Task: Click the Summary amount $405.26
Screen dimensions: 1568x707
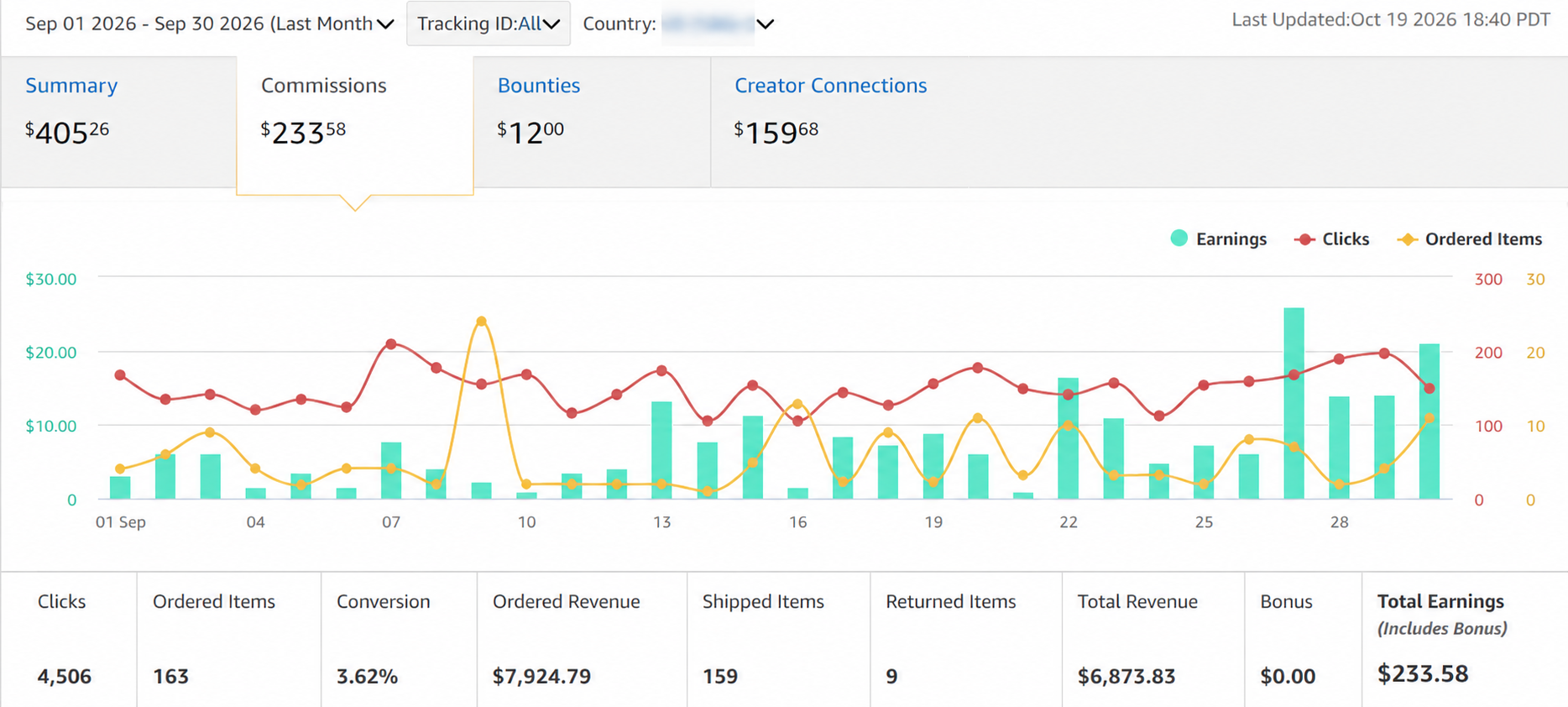Action: click(x=67, y=132)
